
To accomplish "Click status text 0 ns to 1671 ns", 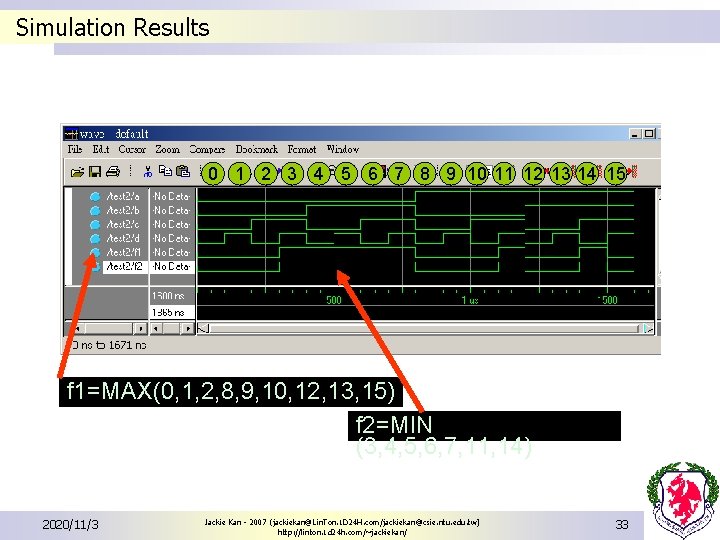I will point(109,345).
